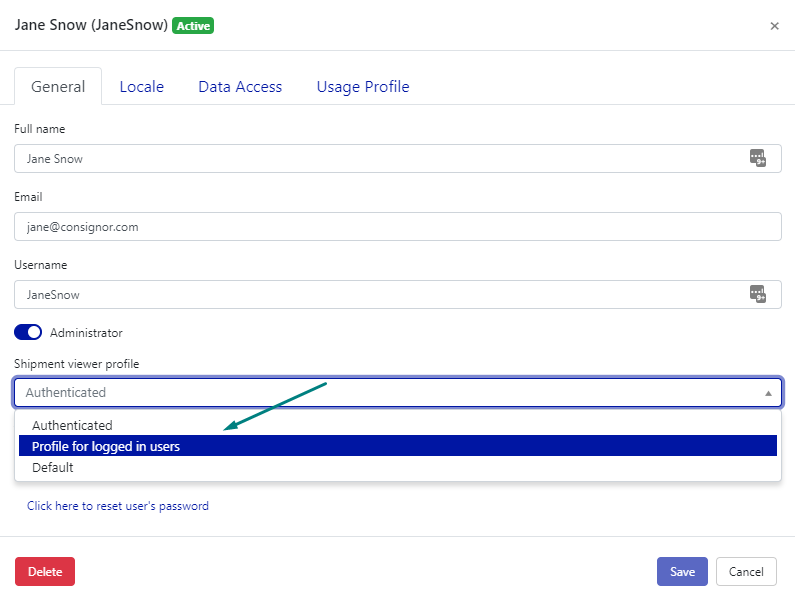The width and height of the screenshot is (795, 605).
Task: Click the password manager icon in Username field
Action: 757,294
